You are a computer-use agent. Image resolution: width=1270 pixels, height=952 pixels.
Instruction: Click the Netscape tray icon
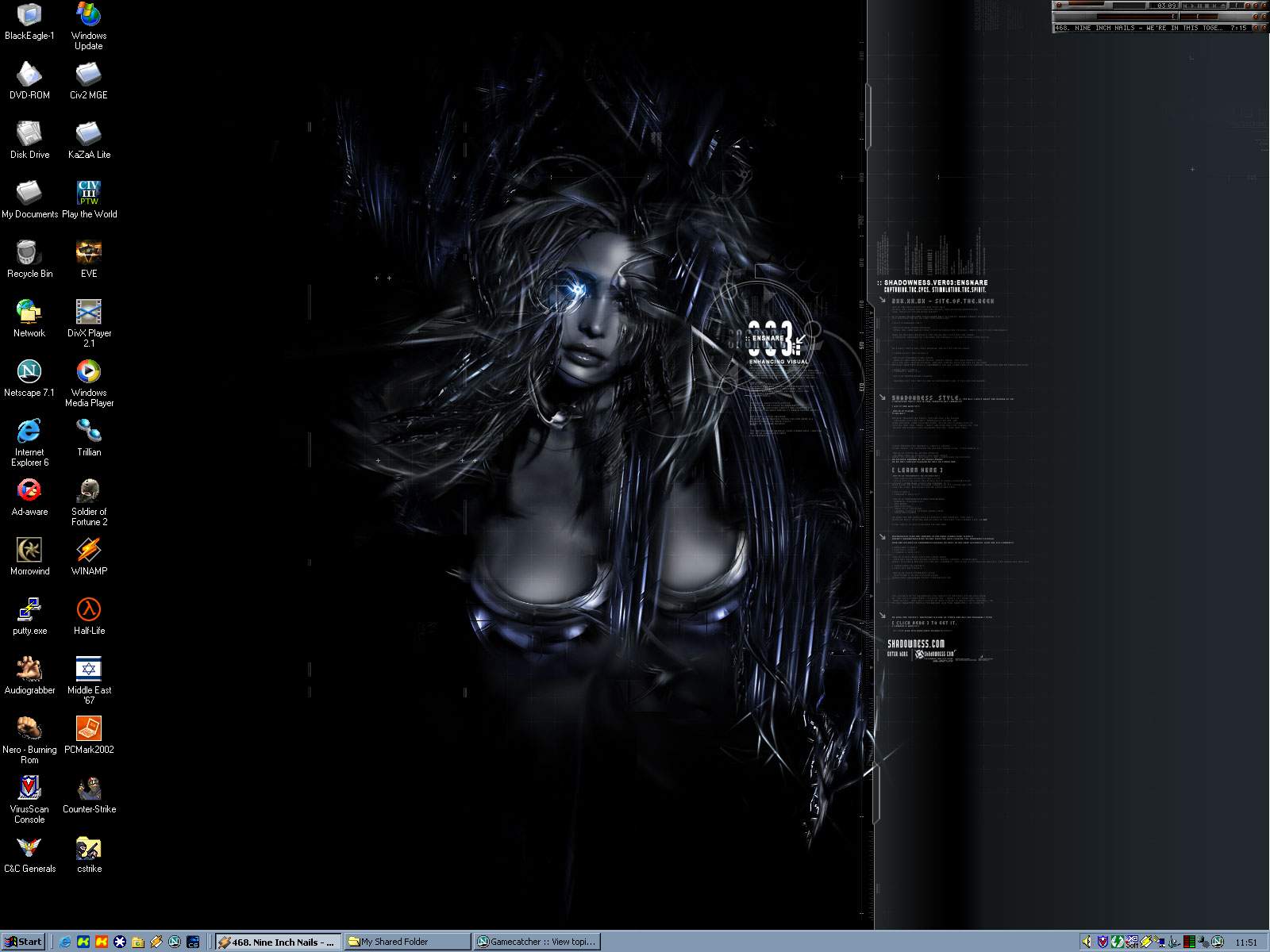click(x=1218, y=942)
